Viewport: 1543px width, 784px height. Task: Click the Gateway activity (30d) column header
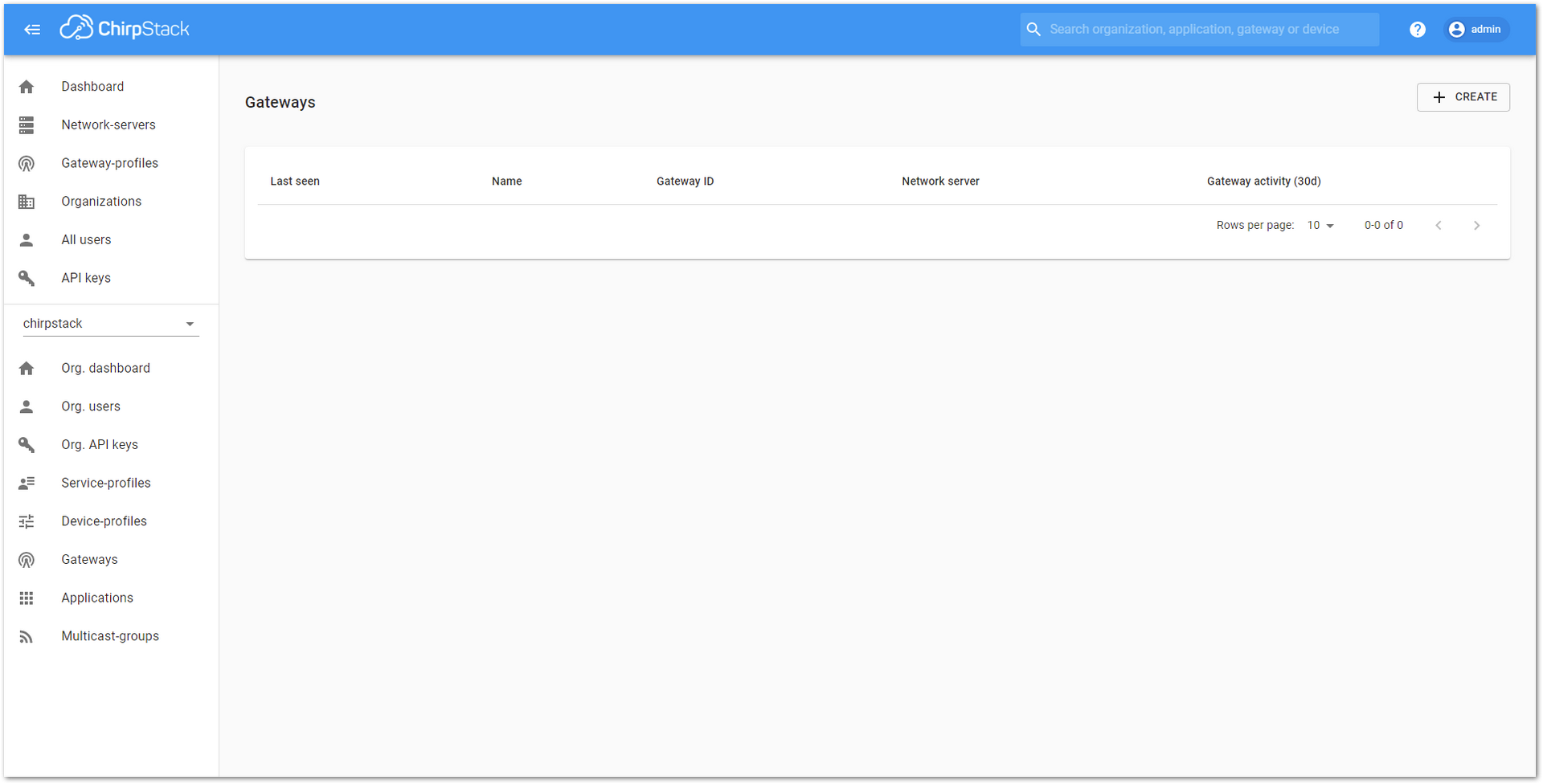pos(1263,182)
